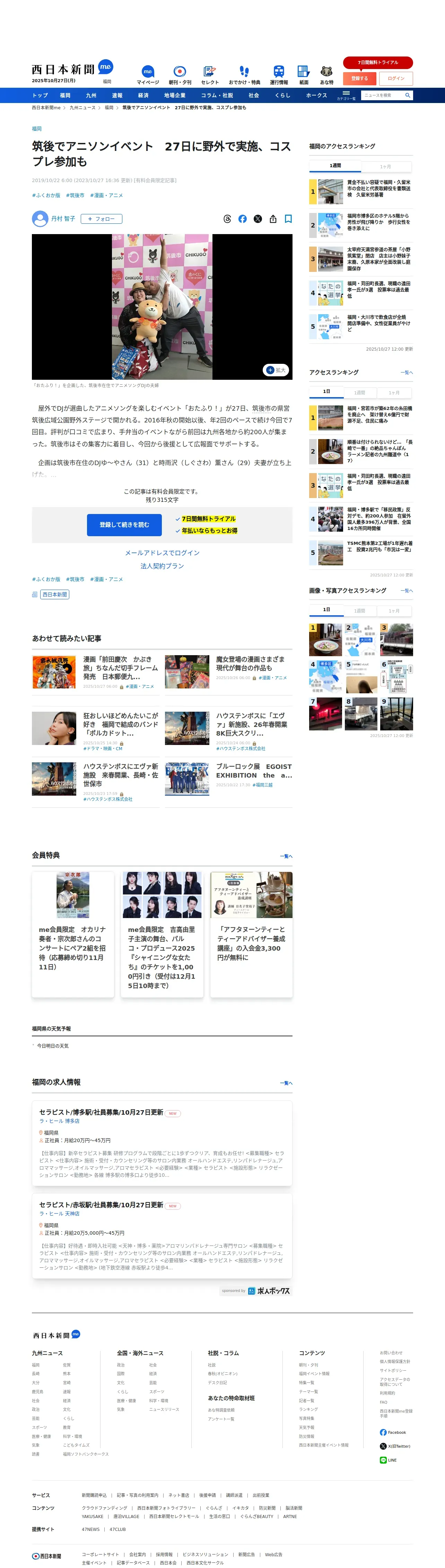Click the search magnifier icon
The width and height of the screenshot is (445, 1568).
coord(407,95)
